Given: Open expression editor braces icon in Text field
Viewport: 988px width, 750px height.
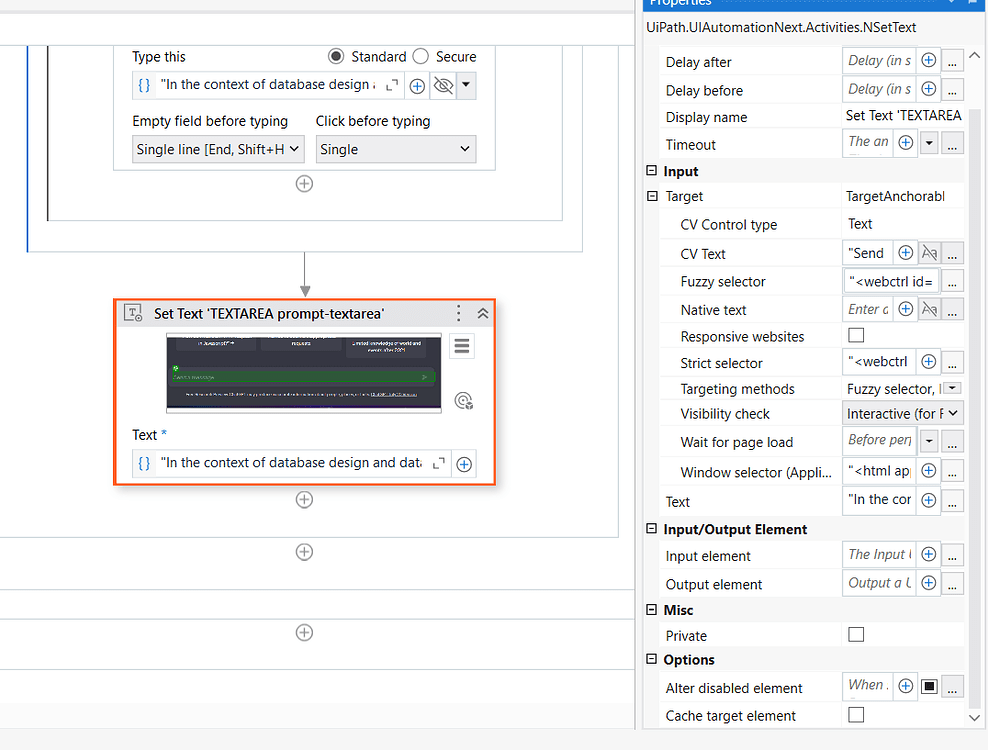Looking at the screenshot, I should pos(143,463).
